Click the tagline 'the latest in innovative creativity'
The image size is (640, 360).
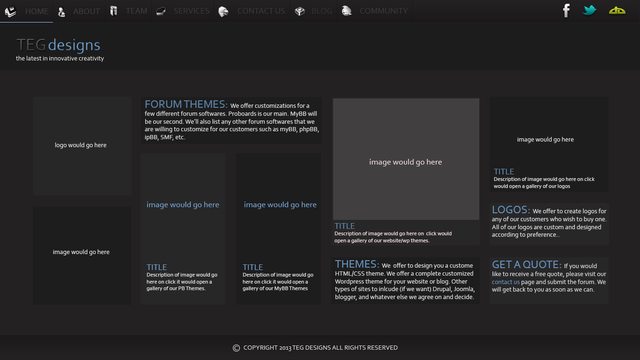[60, 58]
